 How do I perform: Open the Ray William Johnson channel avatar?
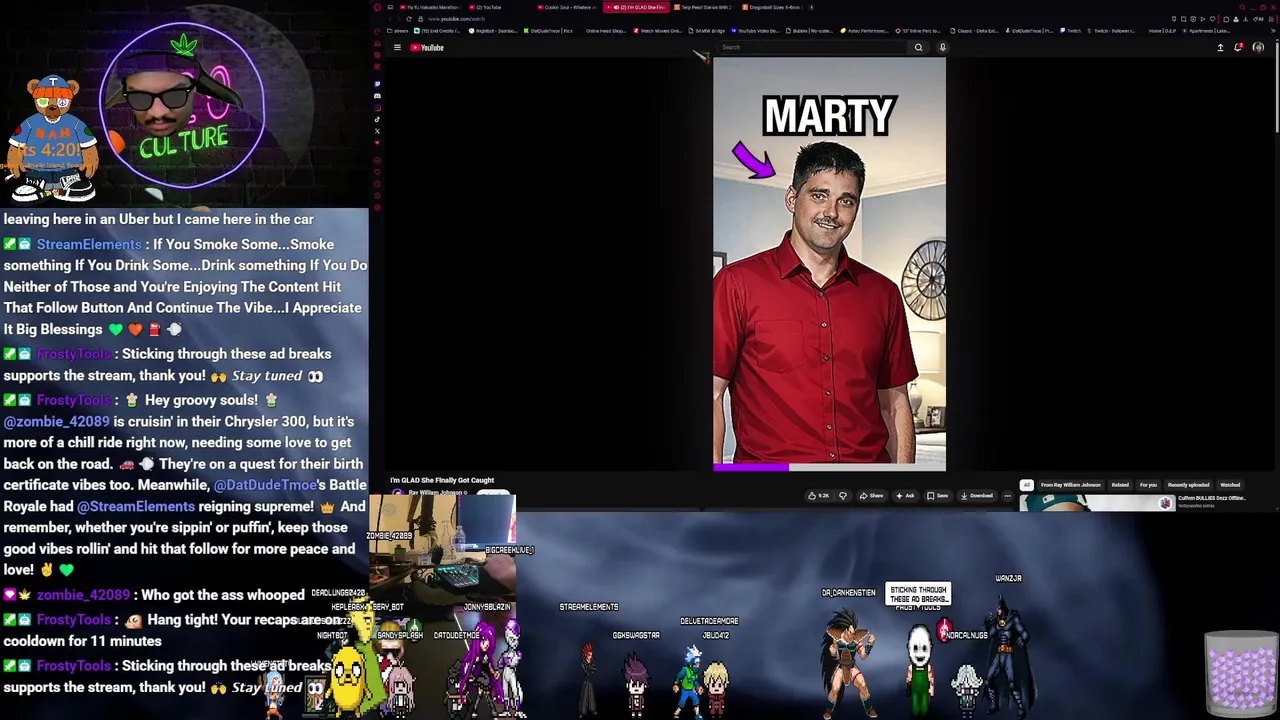[x=397, y=493]
